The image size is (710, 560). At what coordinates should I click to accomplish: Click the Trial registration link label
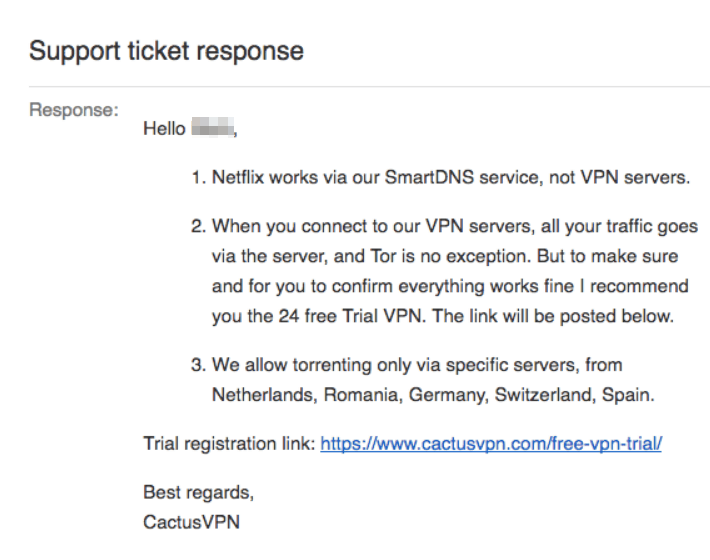(229, 444)
